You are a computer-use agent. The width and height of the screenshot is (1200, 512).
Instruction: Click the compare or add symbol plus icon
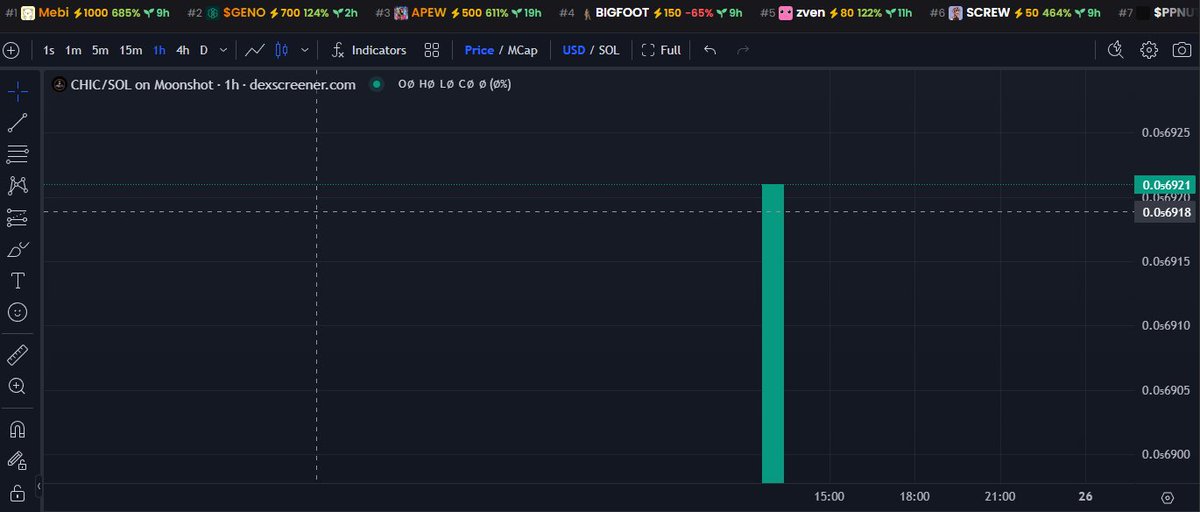point(11,50)
